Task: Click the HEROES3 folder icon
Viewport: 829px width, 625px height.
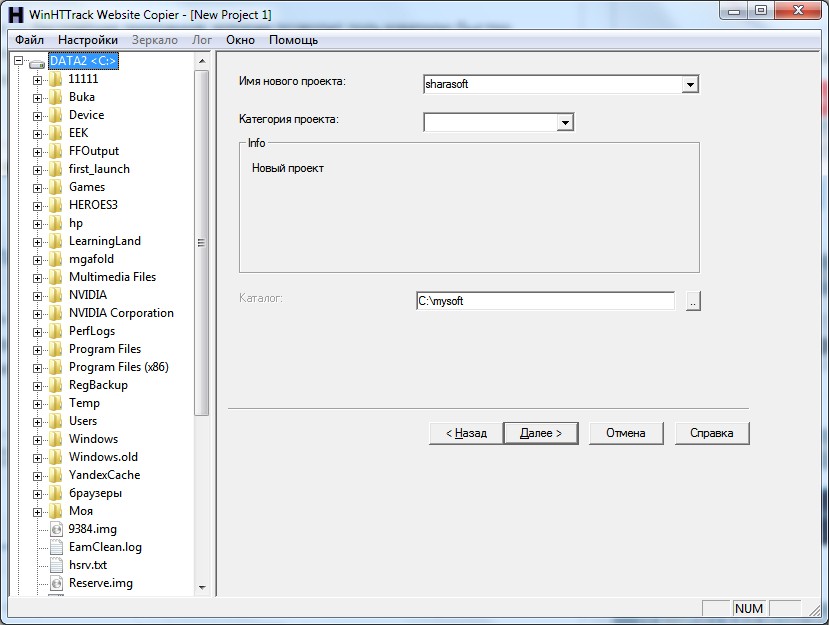Action: coord(56,205)
